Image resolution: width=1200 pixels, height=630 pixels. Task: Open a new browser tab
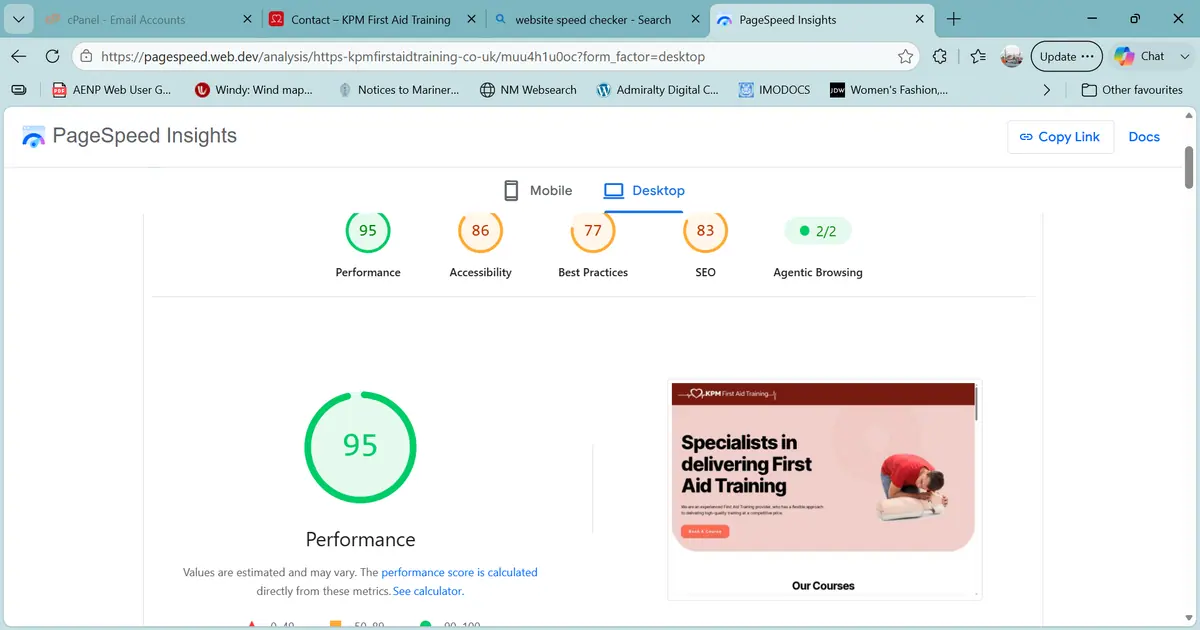tap(954, 19)
